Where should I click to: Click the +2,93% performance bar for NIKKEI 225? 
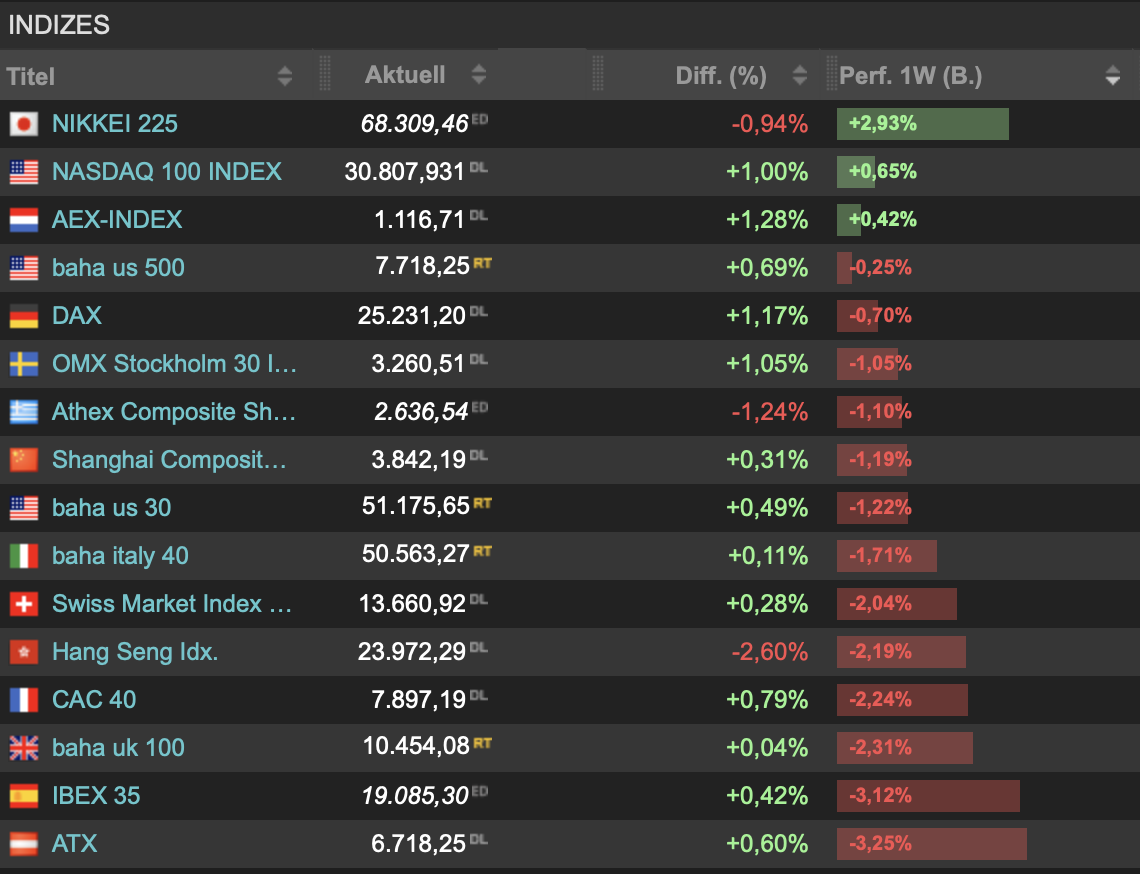point(923,124)
